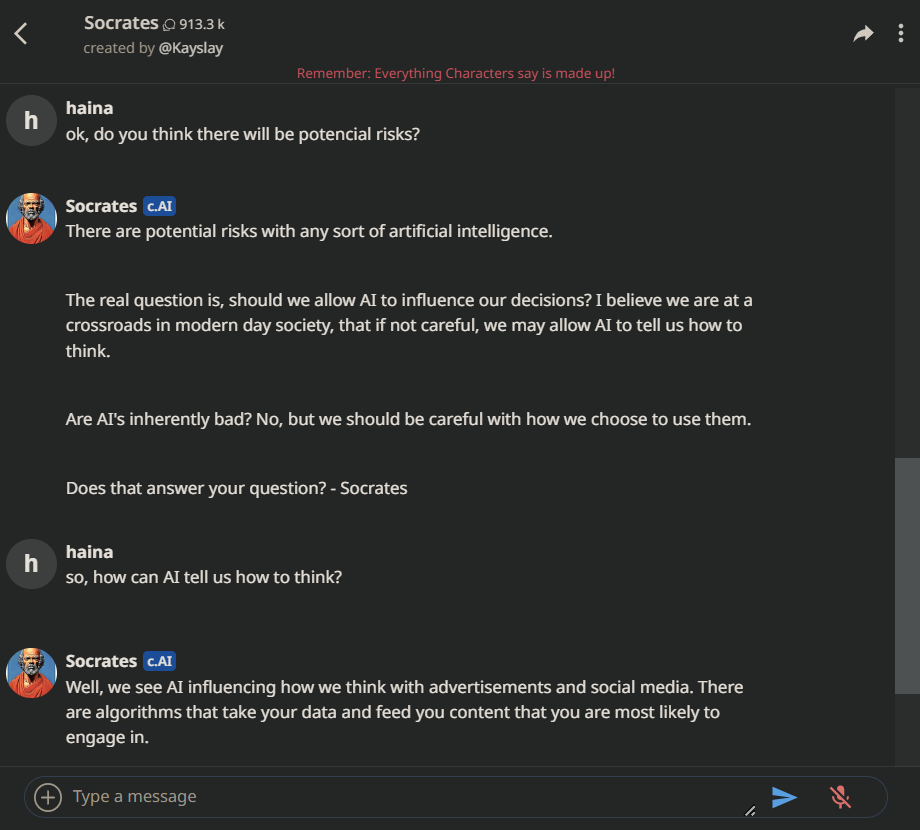Click the plus icon in message box
This screenshot has height=830, width=920.
(47, 797)
